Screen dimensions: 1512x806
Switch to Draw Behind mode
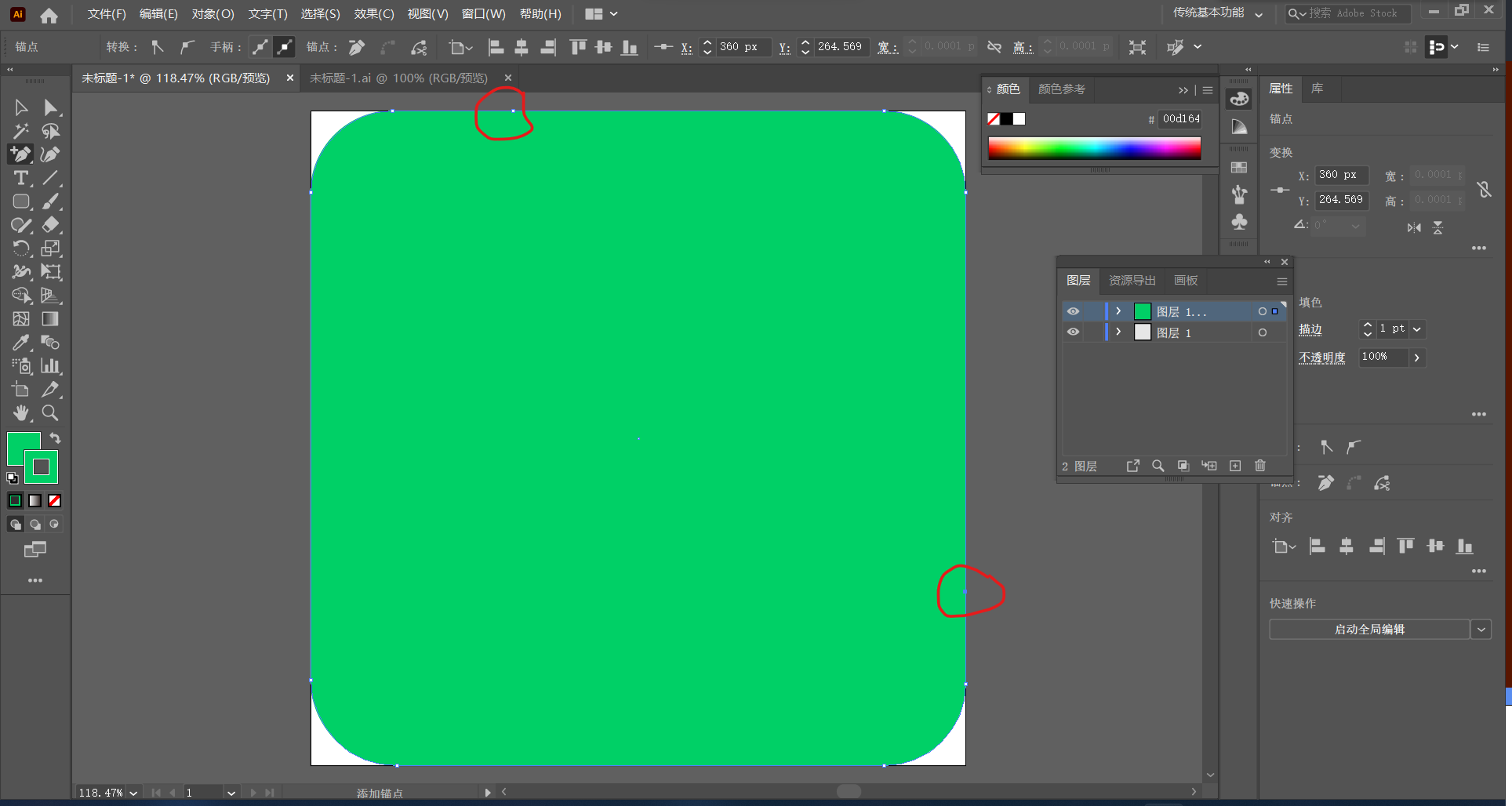(35, 524)
